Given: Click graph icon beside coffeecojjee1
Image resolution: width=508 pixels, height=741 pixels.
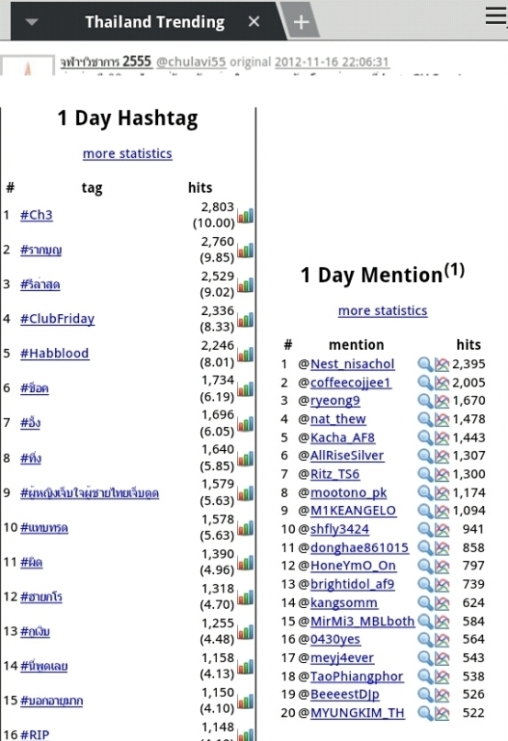Looking at the screenshot, I should (x=442, y=383).
